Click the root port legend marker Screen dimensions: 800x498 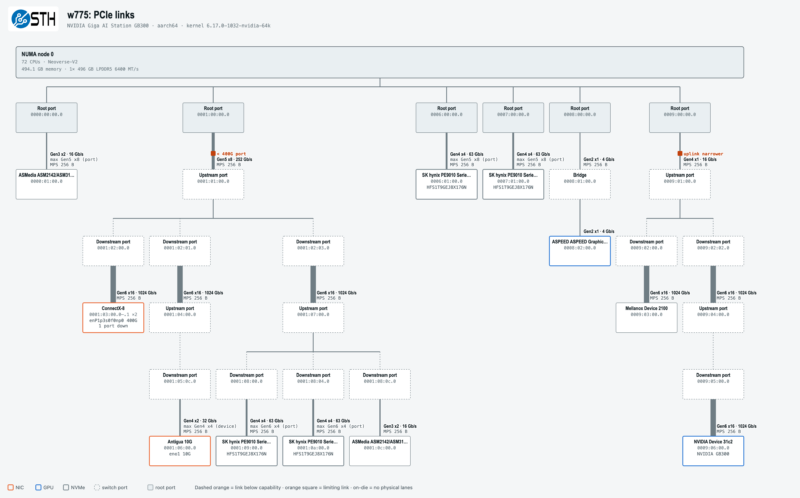pos(150,487)
